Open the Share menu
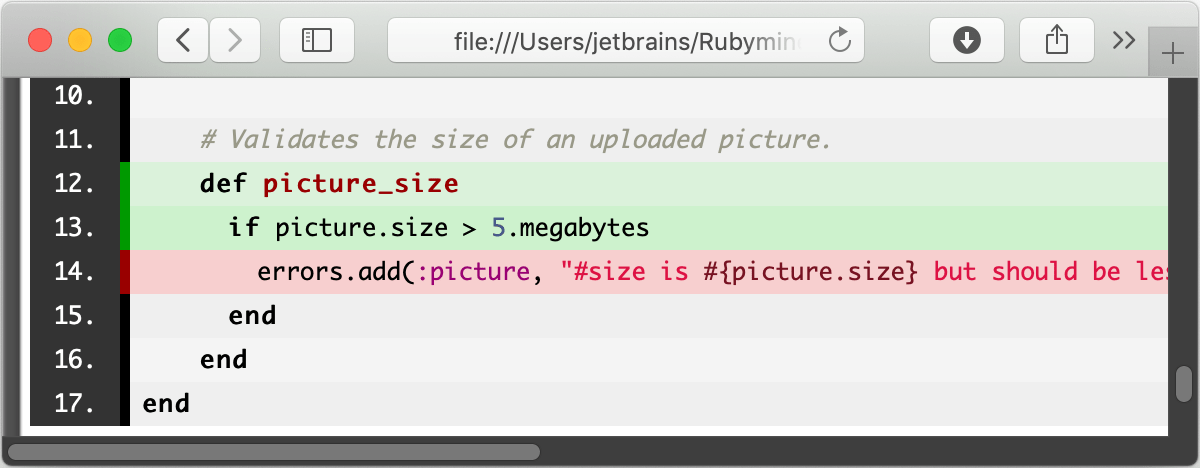The width and height of the screenshot is (1200, 468). tap(1056, 40)
